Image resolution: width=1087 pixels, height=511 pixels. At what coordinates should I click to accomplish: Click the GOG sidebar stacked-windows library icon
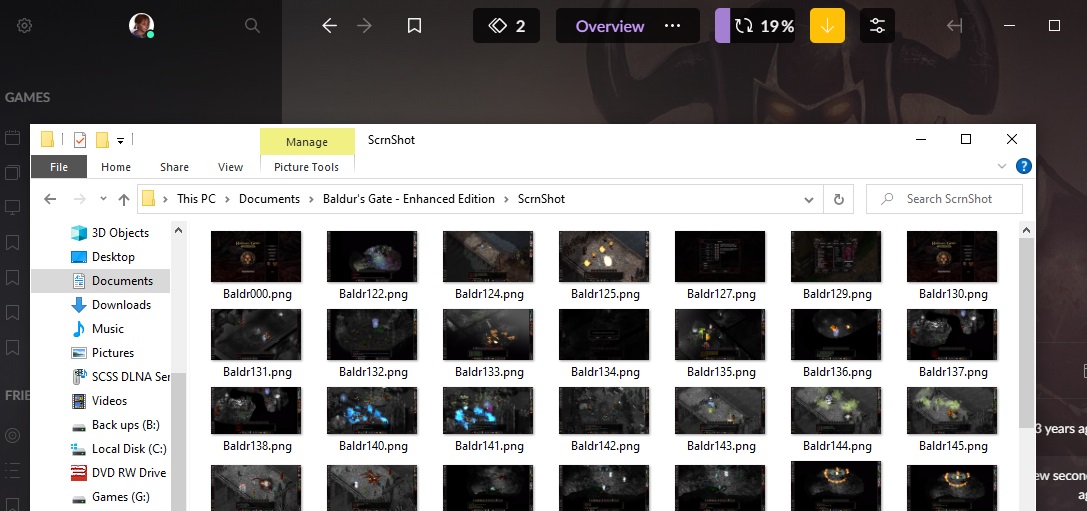coord(12,171)
